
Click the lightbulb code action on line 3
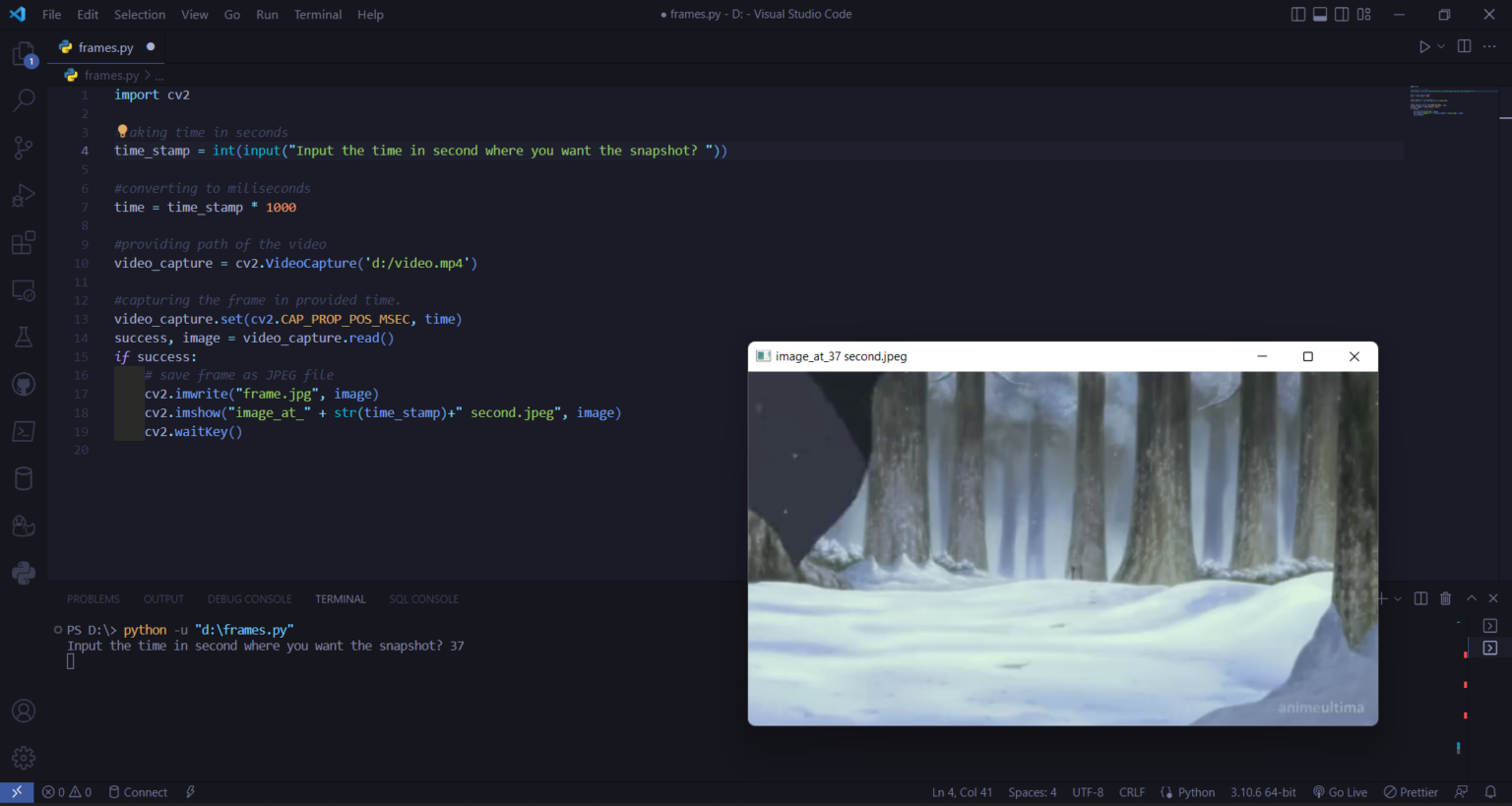click(x=122, y=131)
